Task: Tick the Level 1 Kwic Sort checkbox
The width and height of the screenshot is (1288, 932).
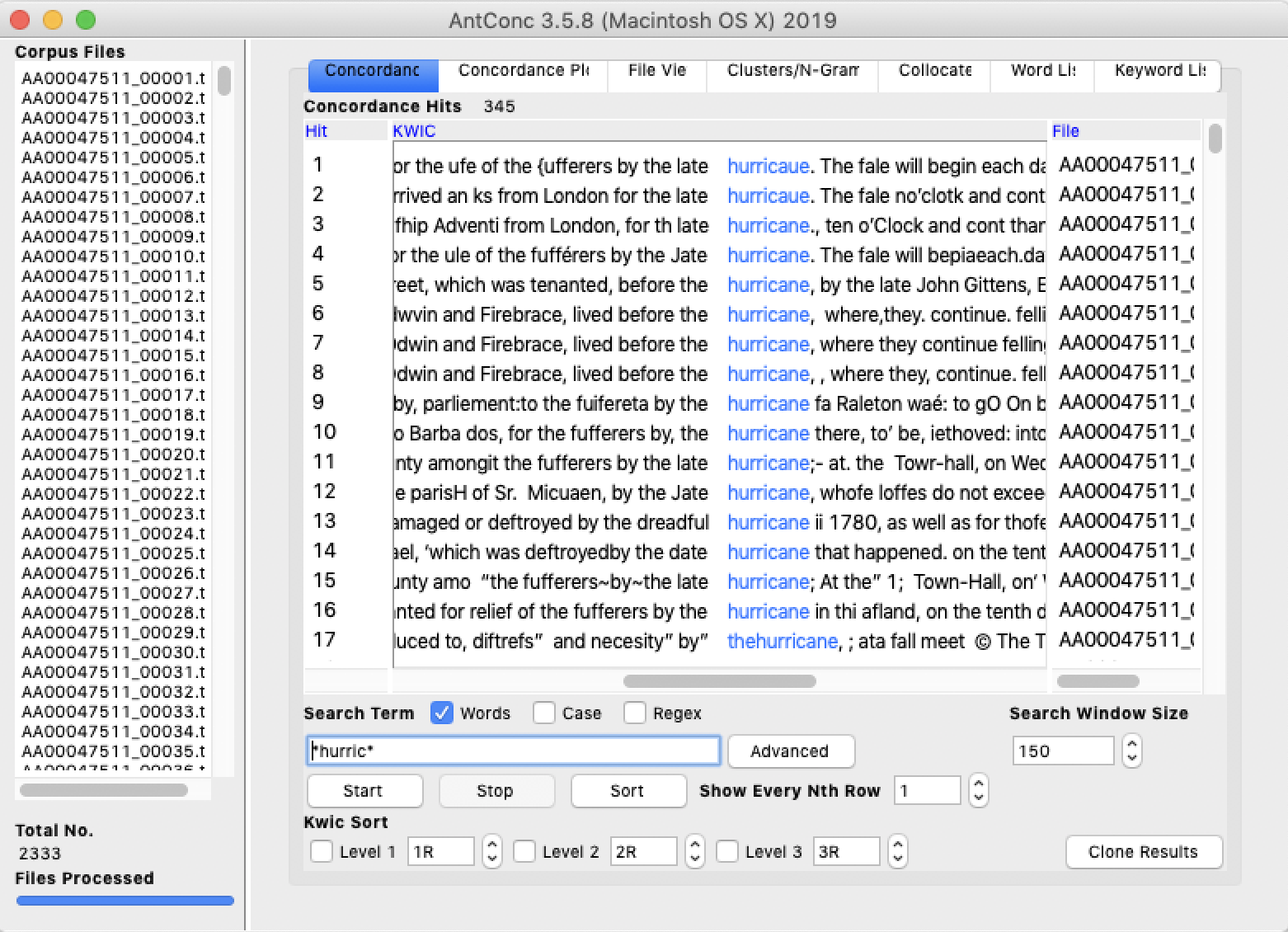Action: (x=322, y=851)
